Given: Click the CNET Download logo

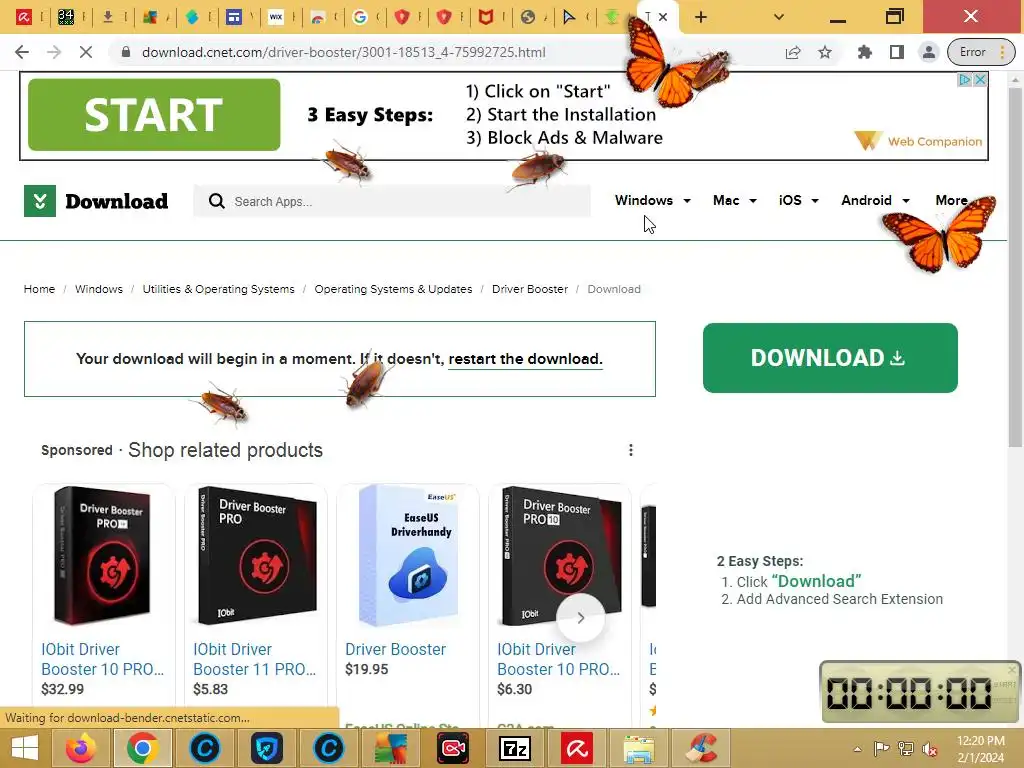Looking at the screenshot, I should click(x=96, y=200).
